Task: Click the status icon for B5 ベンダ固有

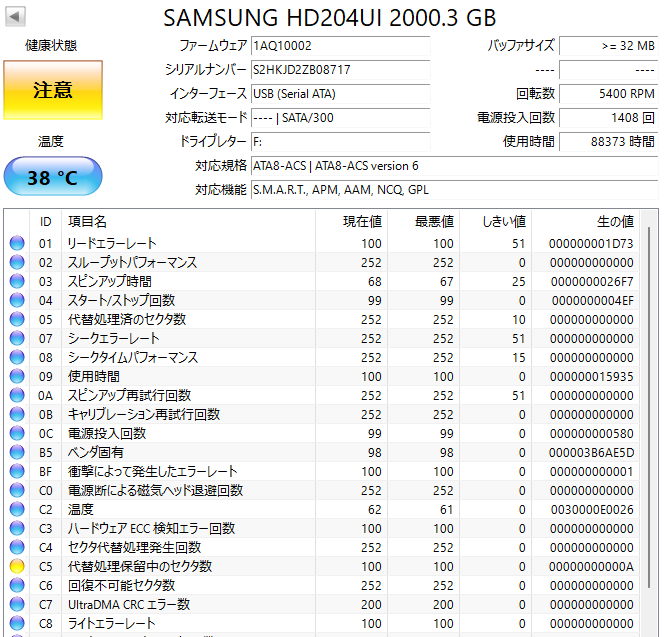Action: point(17,452)
